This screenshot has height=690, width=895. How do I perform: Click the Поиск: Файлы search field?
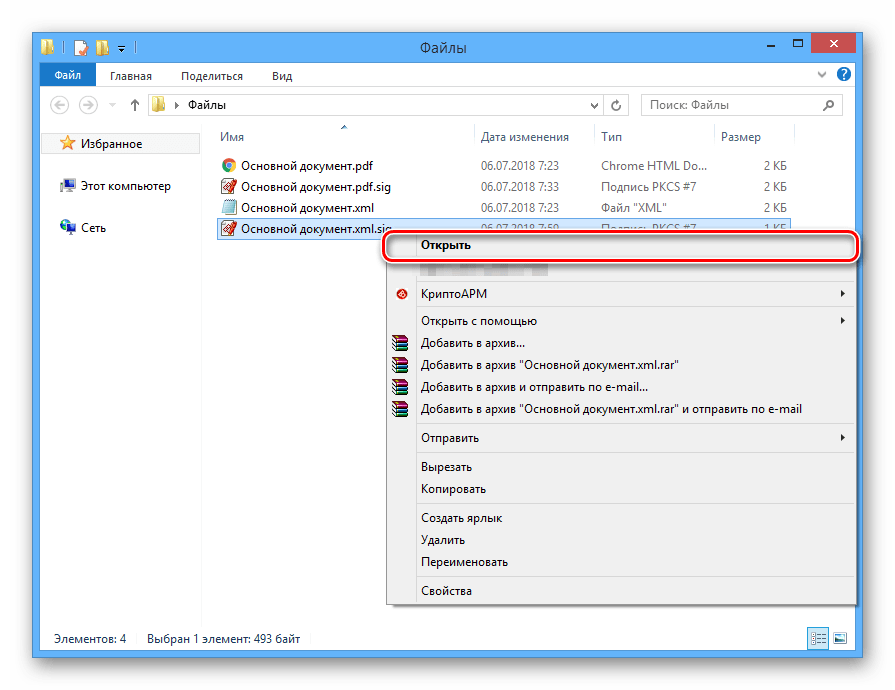coord(730,105)
